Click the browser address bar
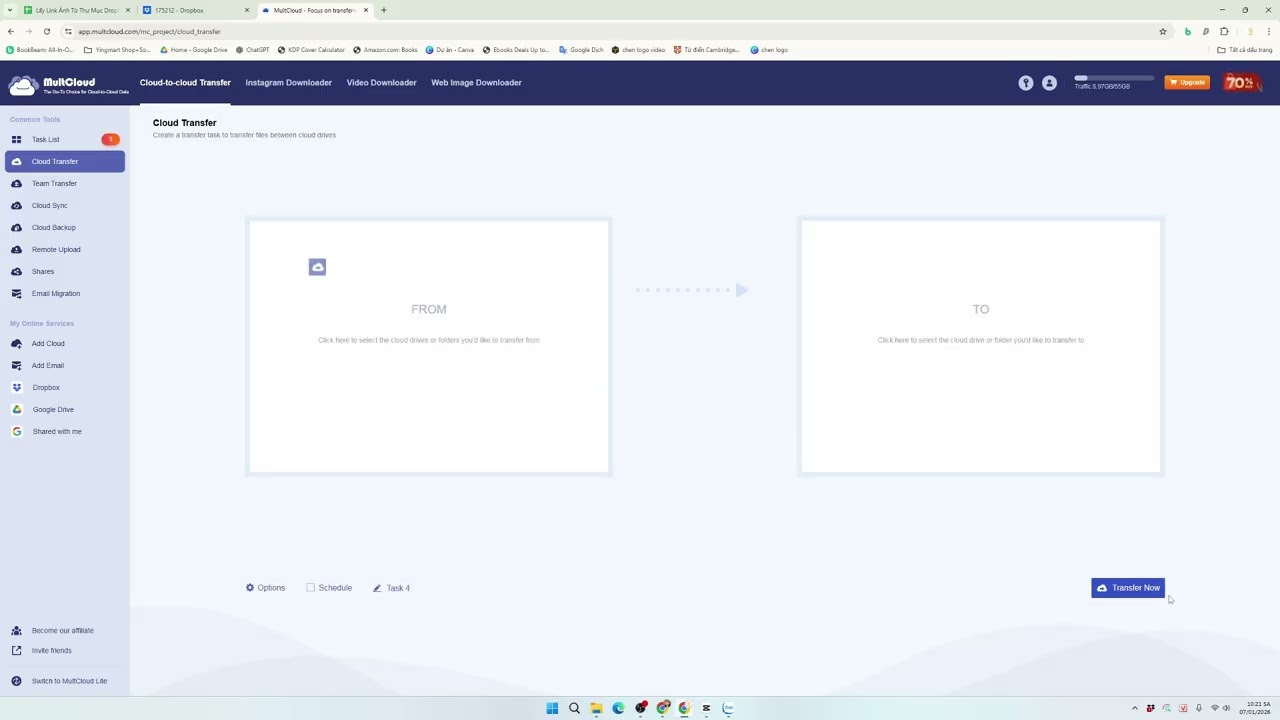Screen dimensions: 1280x720 [x=610, y=31]
